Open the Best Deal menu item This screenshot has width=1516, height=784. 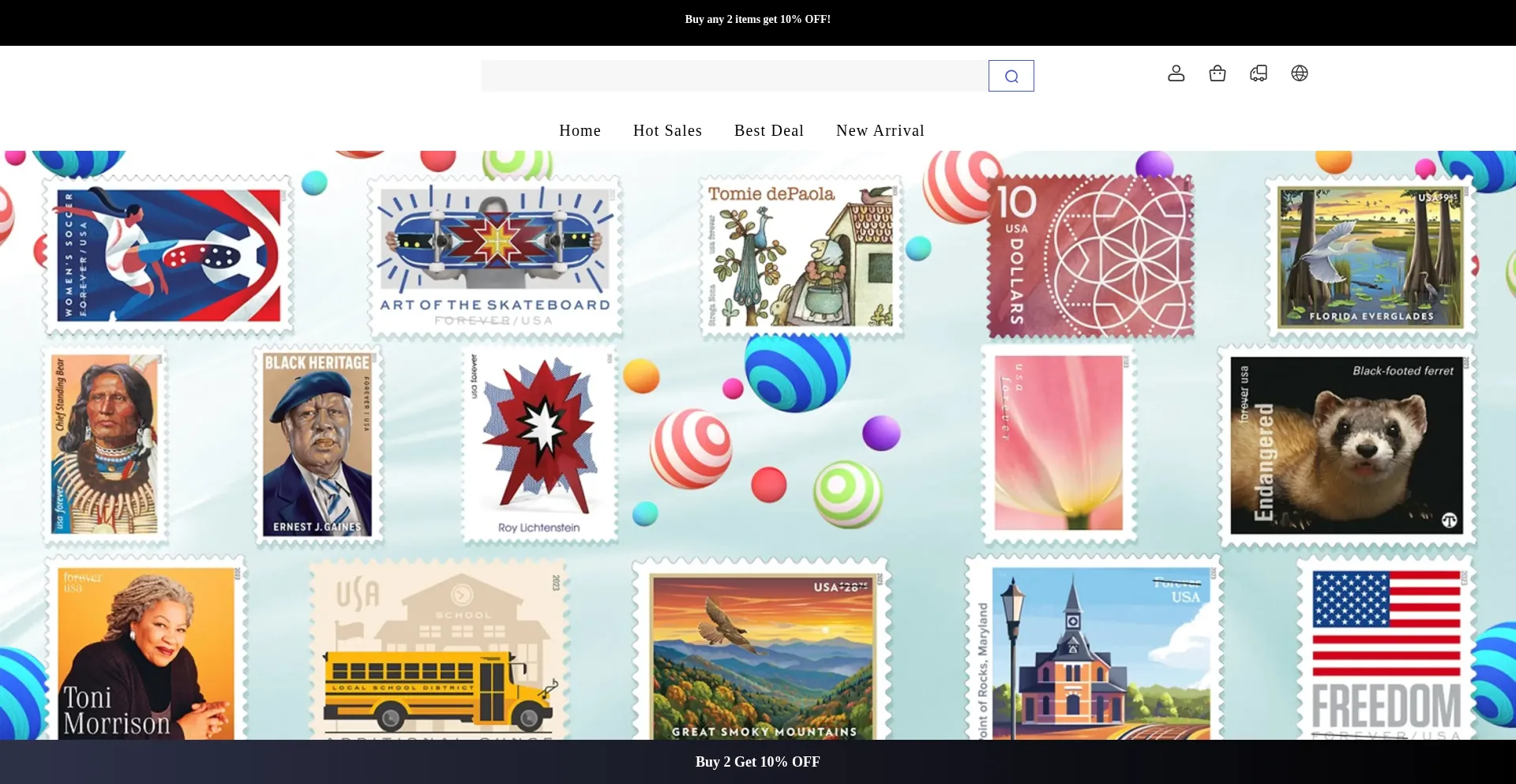pos(769,130)
